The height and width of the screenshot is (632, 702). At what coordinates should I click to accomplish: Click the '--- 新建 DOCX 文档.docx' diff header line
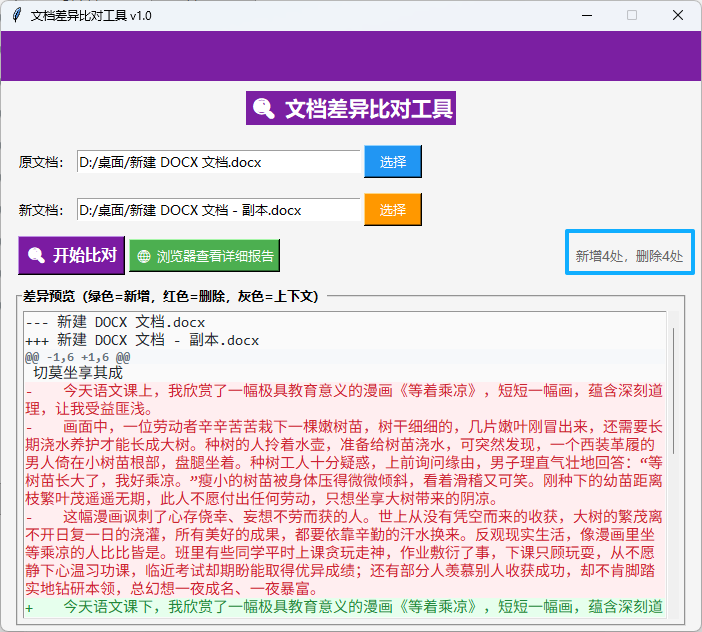coord(115,322)
